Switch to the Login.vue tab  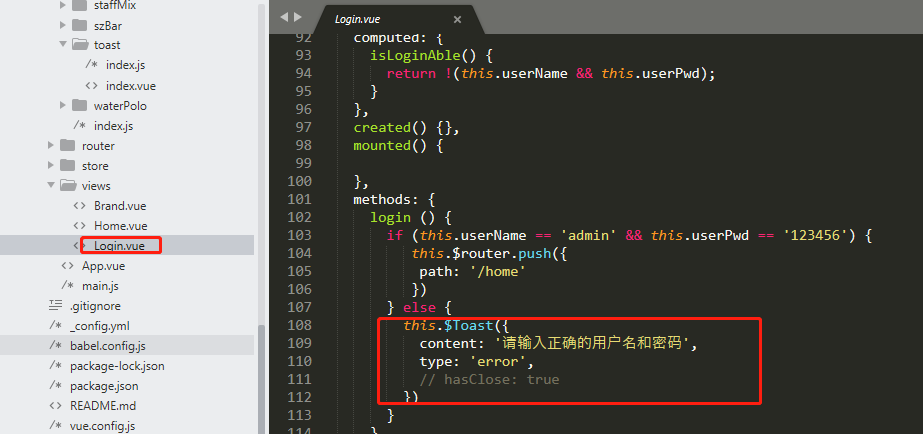[x=400, y=19]
